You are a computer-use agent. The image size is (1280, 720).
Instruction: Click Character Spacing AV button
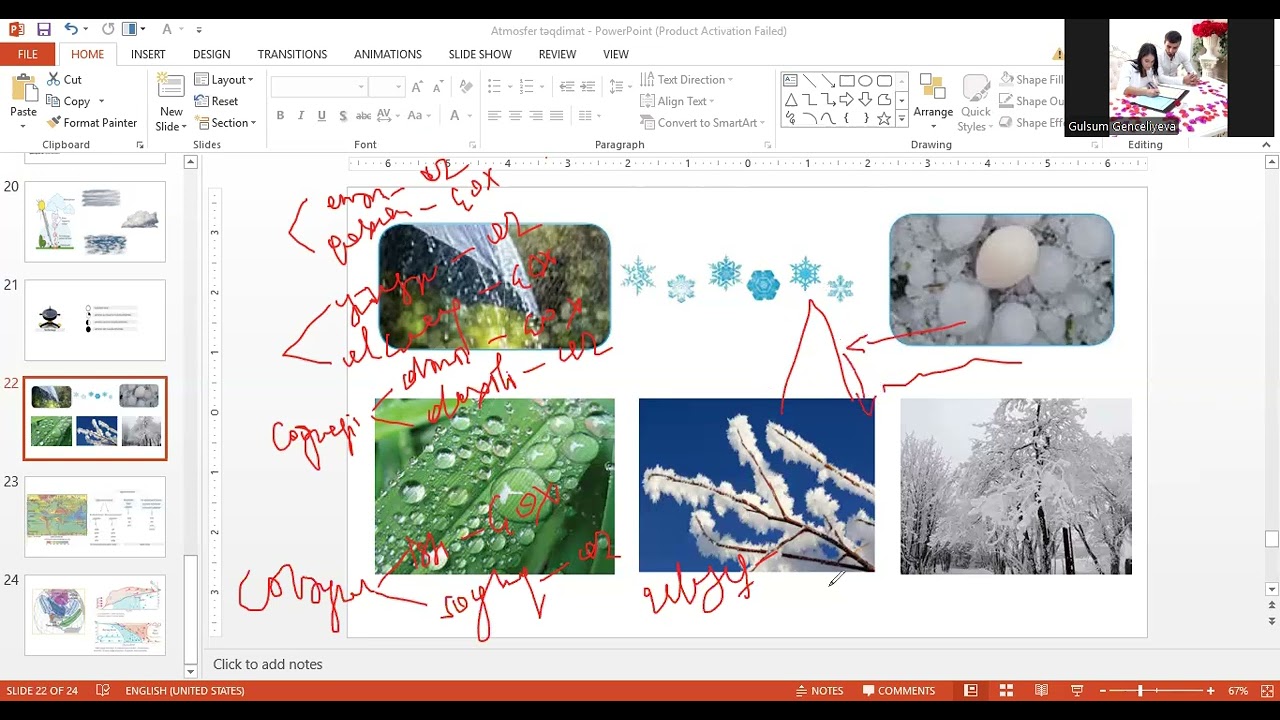tap(388, 116)
